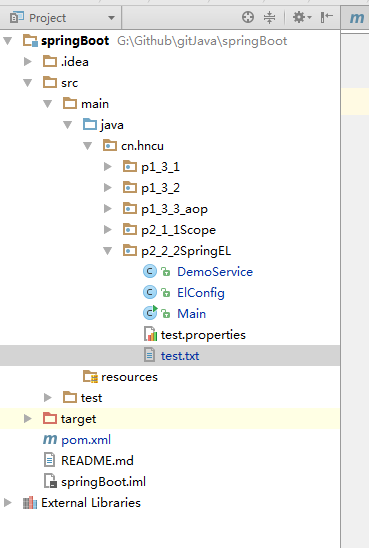
Task: Collapse the p2_2_2SpringEL package
Action: 108,251
